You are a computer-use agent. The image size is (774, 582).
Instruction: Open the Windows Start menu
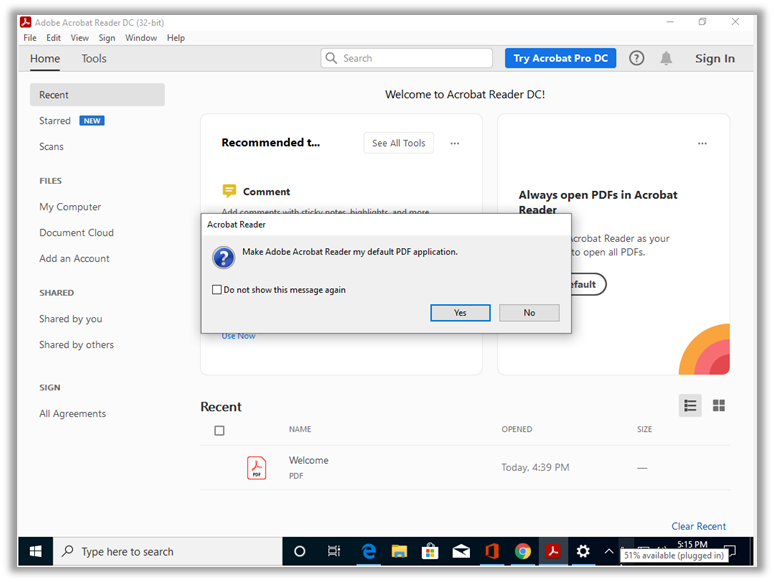point(36,551)
